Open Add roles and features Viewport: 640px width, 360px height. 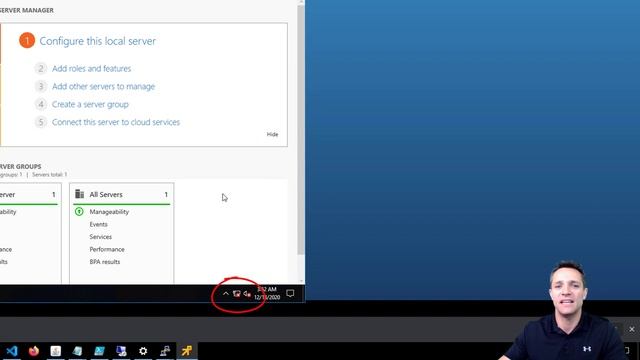(91, 69)
